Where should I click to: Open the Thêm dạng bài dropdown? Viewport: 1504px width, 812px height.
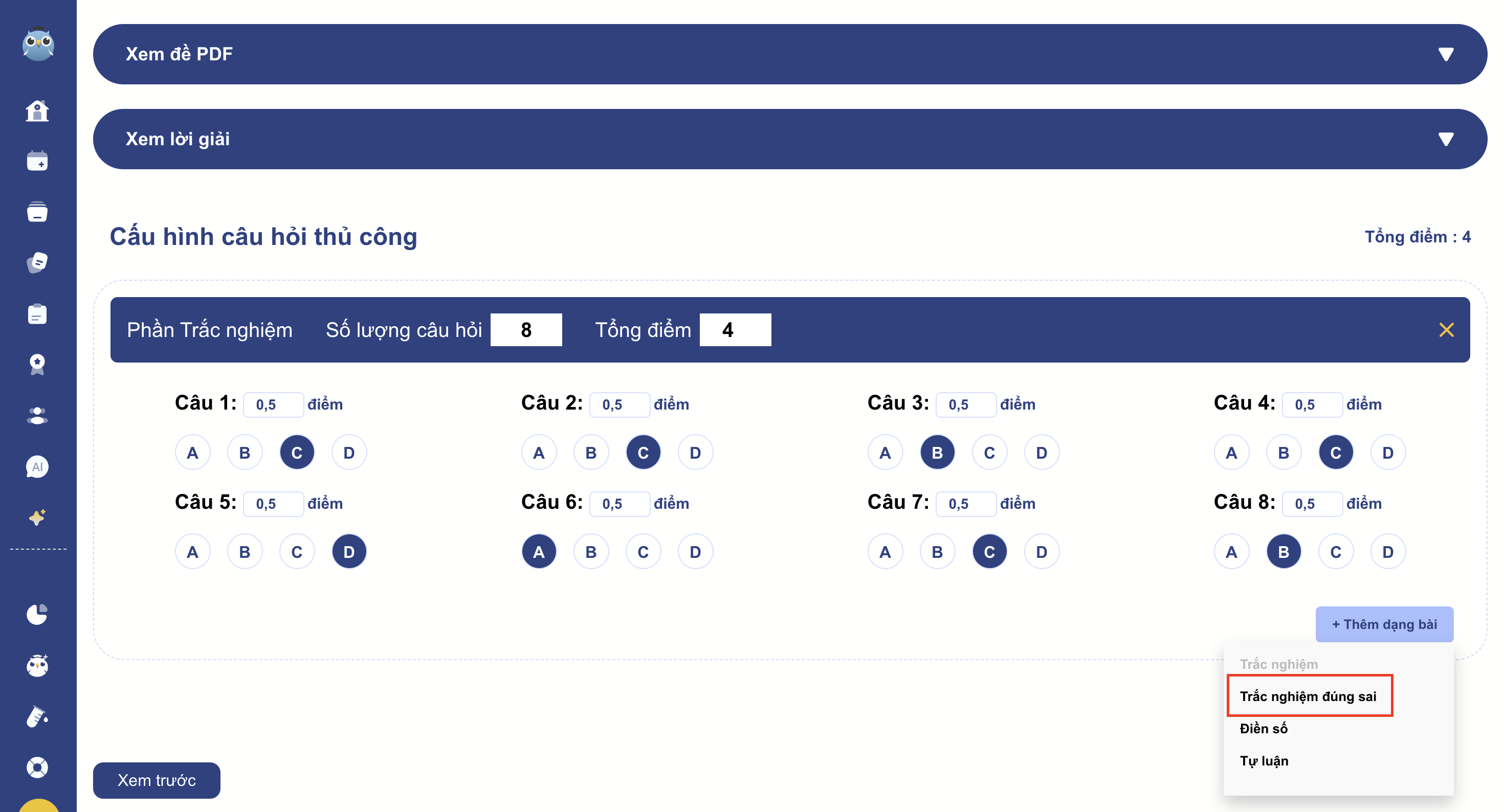1384,624
